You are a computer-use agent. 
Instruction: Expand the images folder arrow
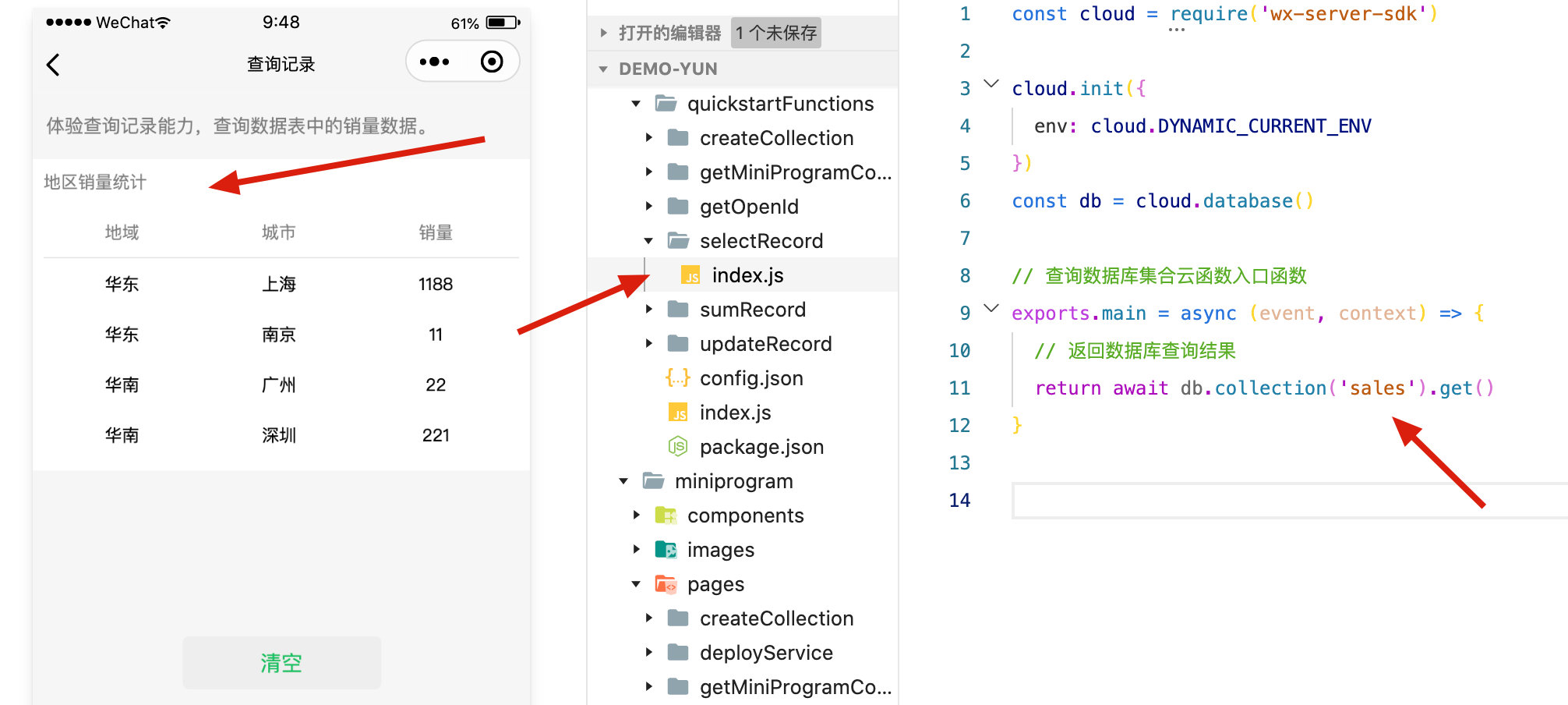[x=636, y=549]
